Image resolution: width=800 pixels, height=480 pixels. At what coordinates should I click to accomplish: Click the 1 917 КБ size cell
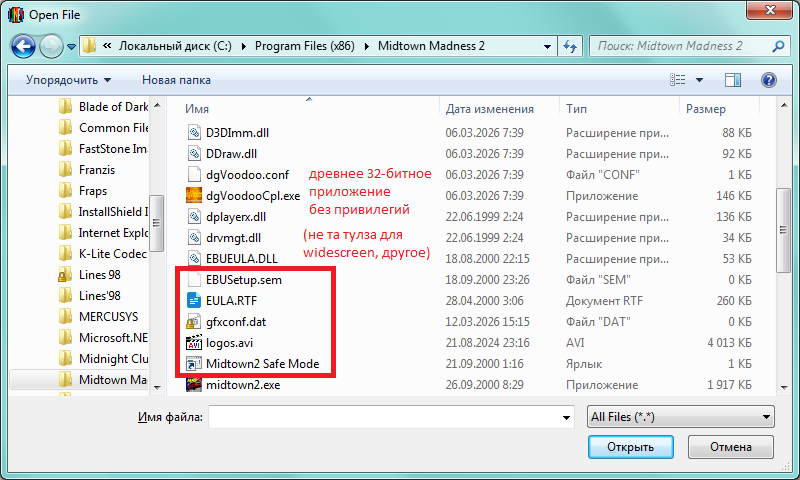[x=729, y=385]
